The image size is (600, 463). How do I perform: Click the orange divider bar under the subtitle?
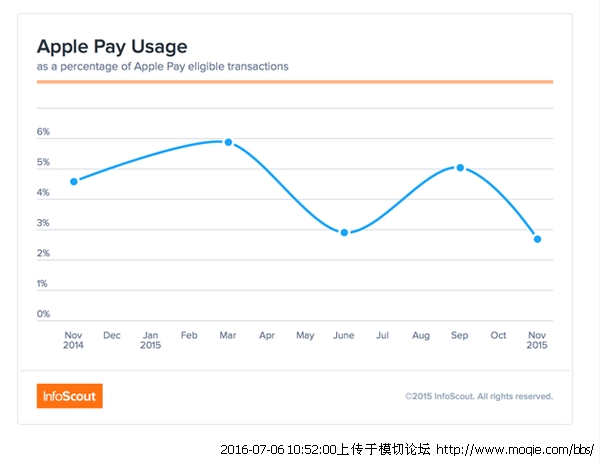[x=294, y=82]
